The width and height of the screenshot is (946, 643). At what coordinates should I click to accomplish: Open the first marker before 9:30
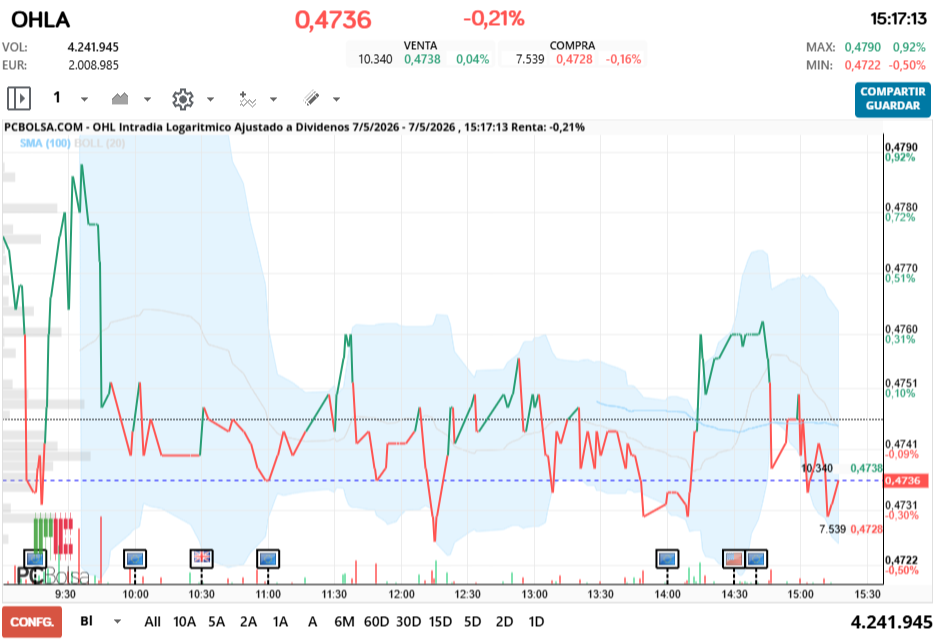tap(35, 559)
